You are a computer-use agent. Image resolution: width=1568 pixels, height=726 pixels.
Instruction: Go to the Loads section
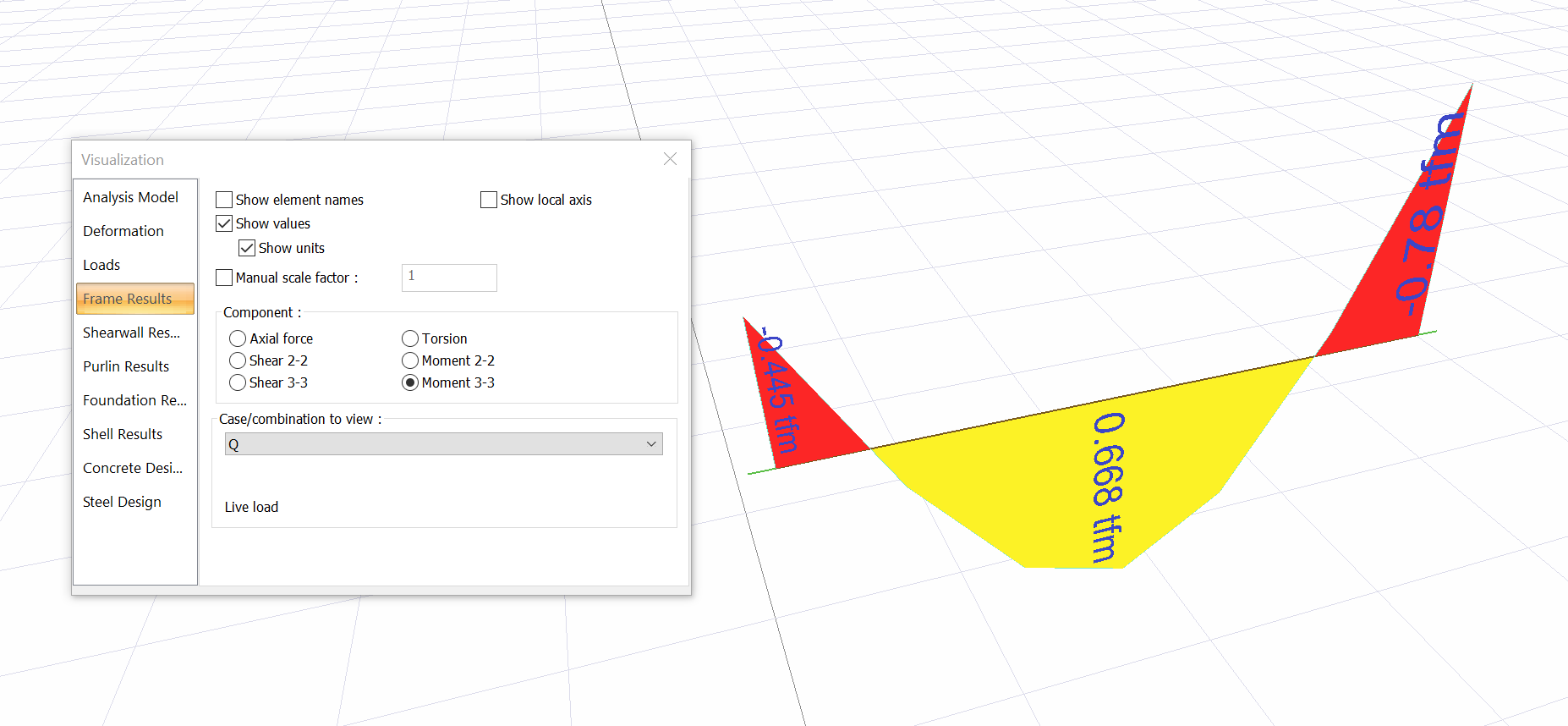(x=101, y=265)
